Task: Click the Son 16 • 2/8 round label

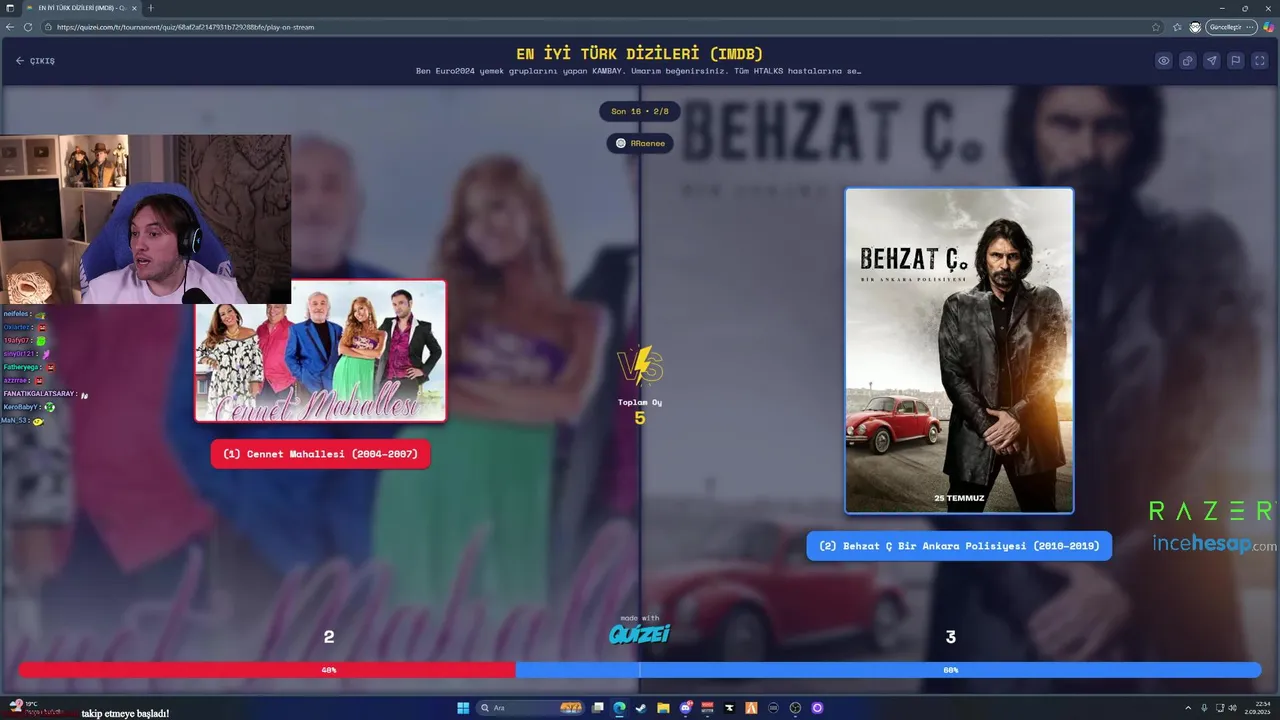Action: (640, 111)
